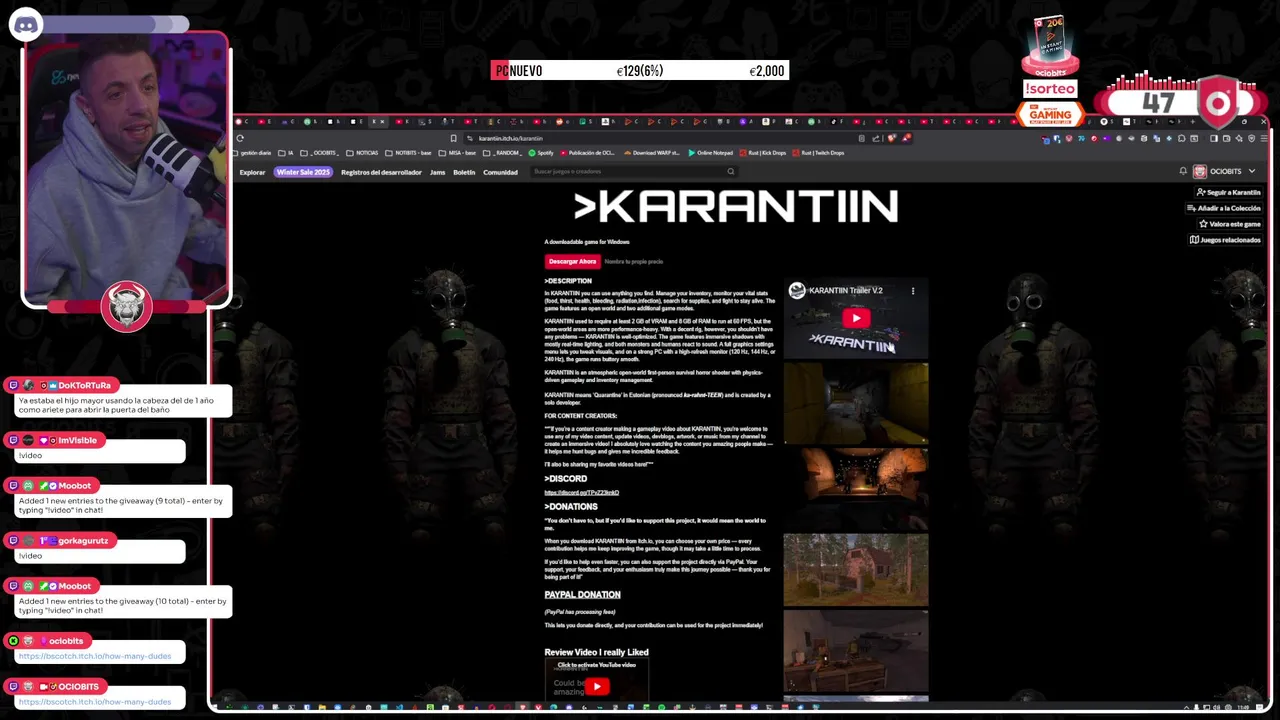
Task: Click the gorkagurutz chat username
Action: (83, 540)
